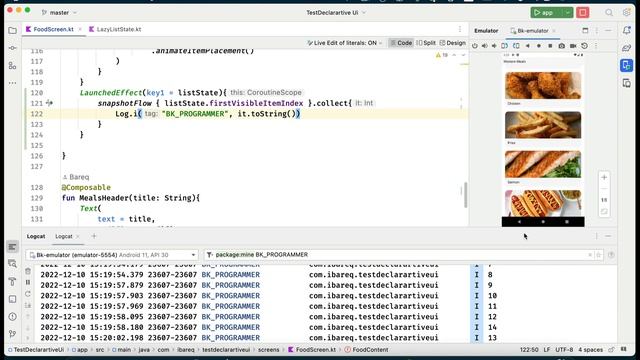Add a new Logcat tab

tap(94, 236)
